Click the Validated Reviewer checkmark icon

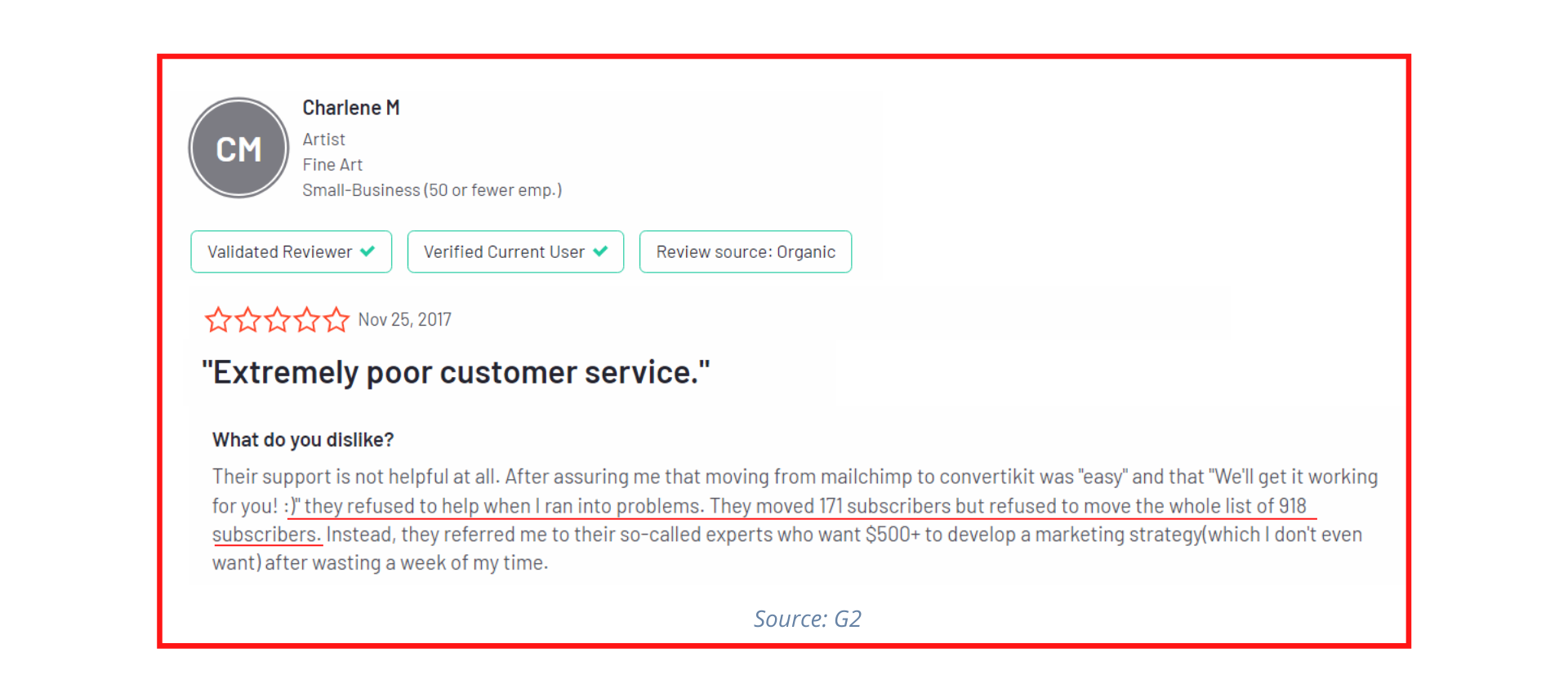coord(367,251)
